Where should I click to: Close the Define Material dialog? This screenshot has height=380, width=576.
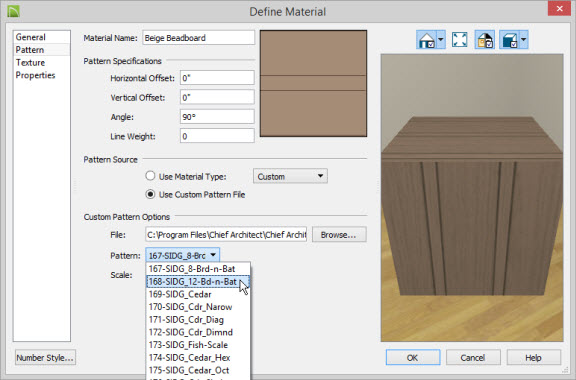point(559,8)
